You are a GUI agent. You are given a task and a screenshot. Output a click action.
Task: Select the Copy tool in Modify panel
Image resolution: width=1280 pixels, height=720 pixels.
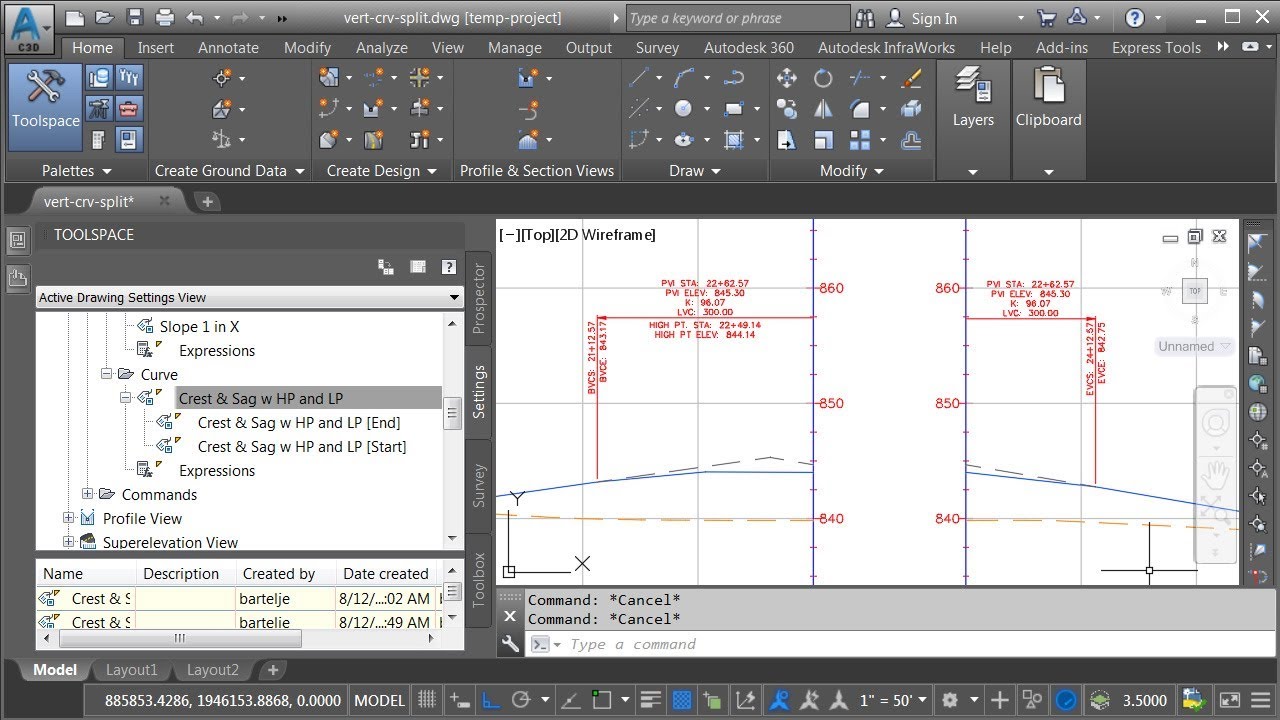coord(787,109)
